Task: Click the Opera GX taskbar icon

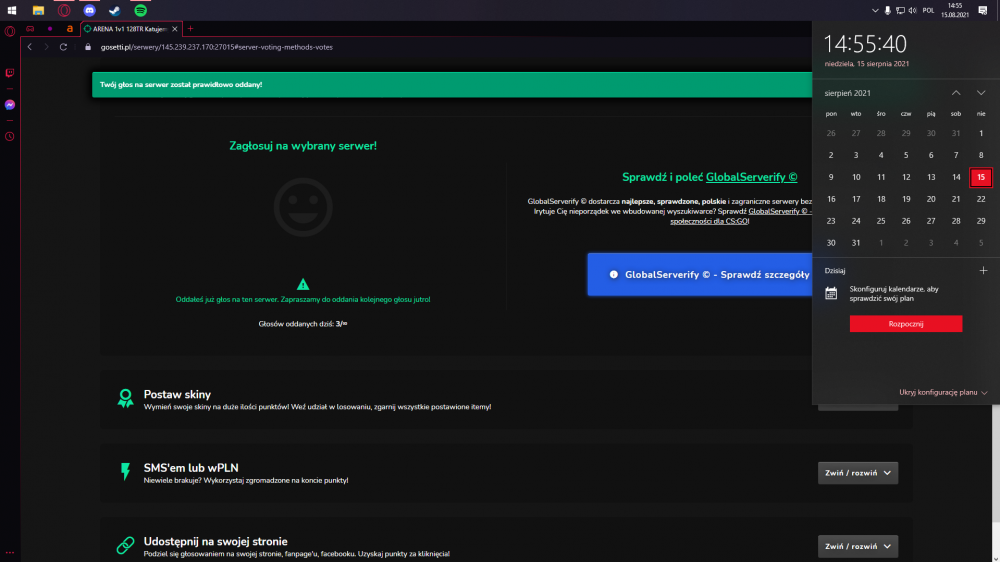Action: pos(64,10)
